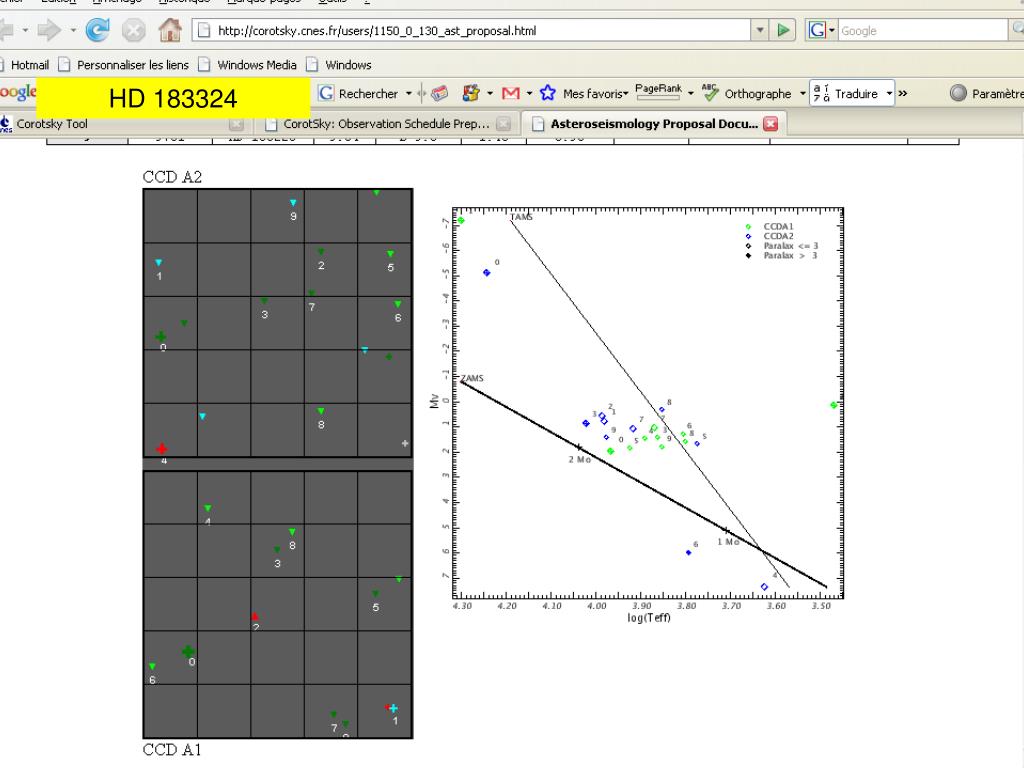Click the Google search engine icon
The width and height of the screenshot is (1024, 768).
coord(817,30)
